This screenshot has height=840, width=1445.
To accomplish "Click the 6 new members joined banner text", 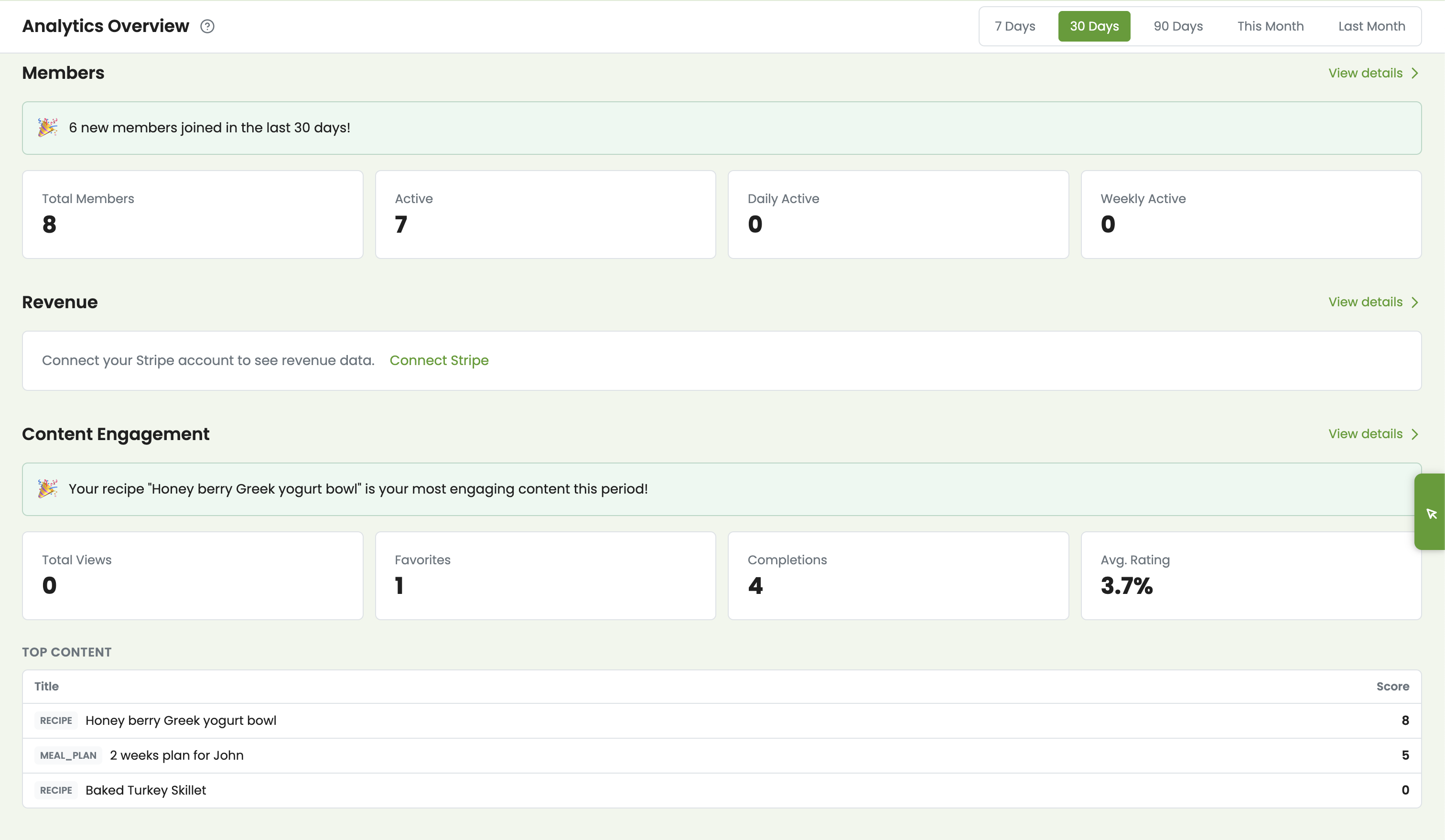I will tap(209, 128).
